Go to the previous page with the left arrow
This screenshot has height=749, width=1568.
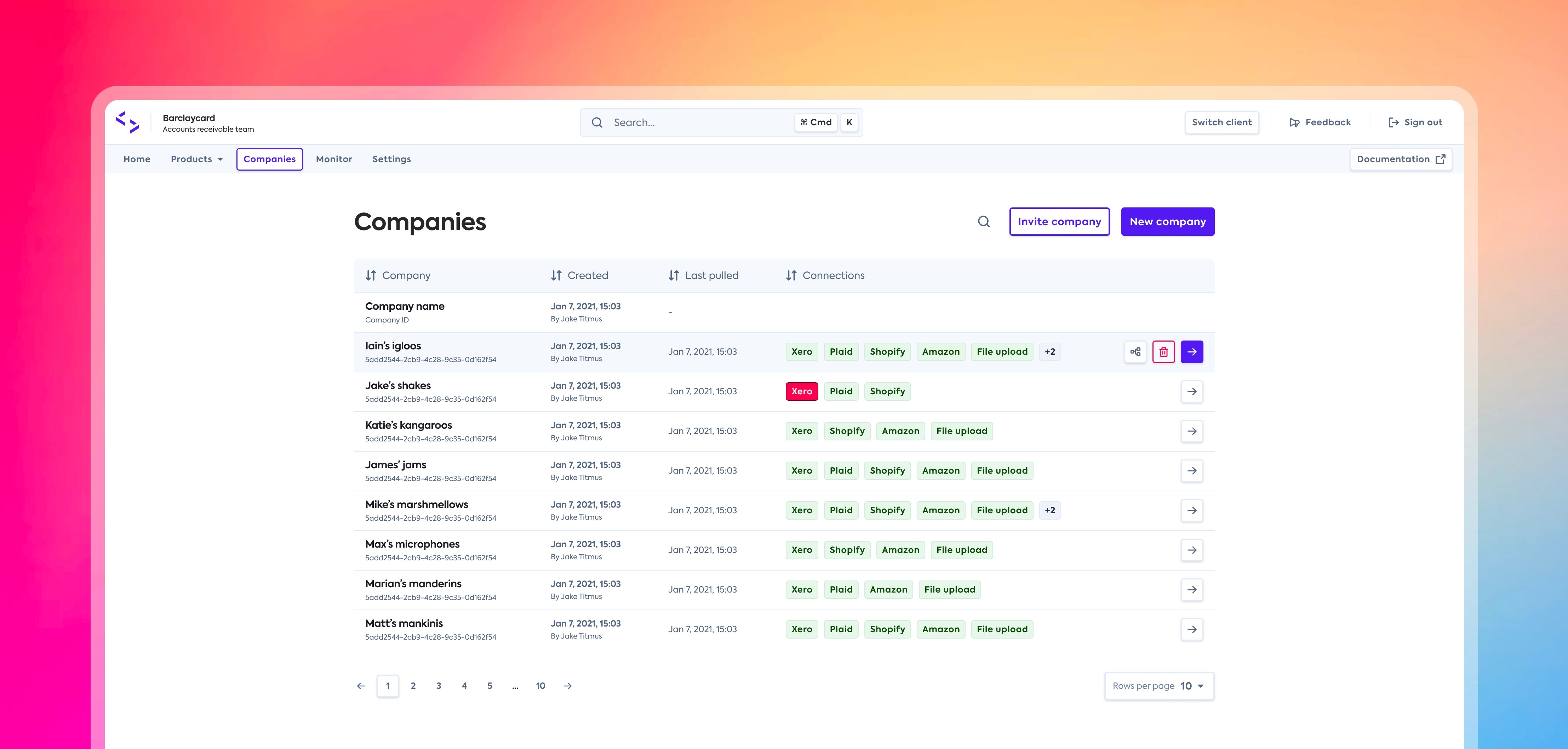(361, 686)
